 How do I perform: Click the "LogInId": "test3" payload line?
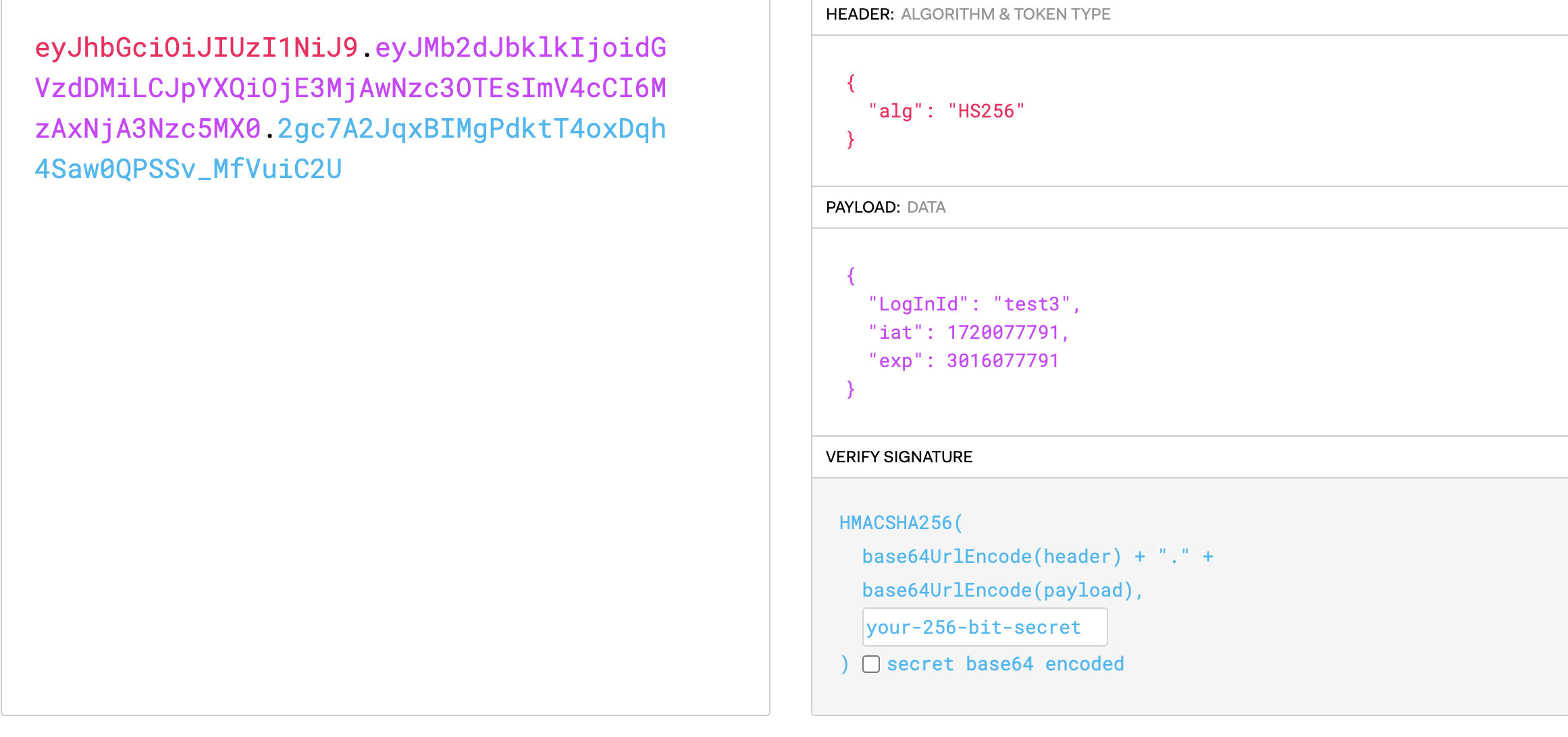click(x=973, y=304)
